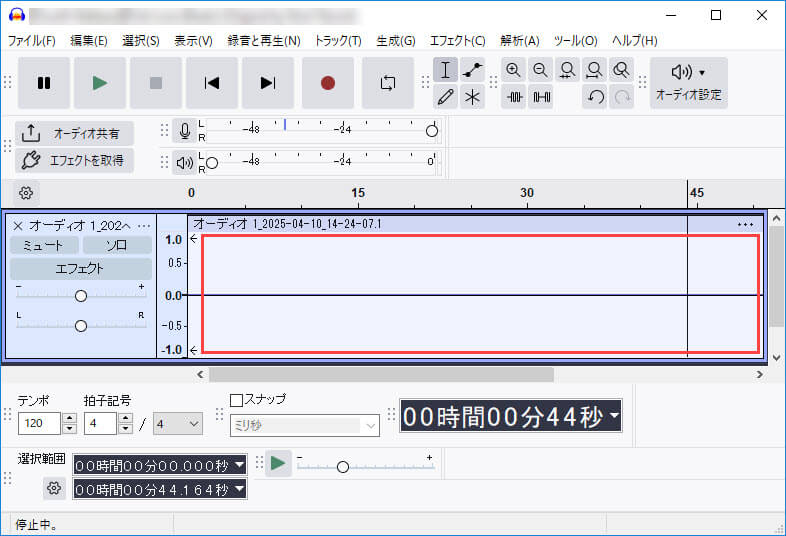Fit project to width zoom icon

[595, 70]
